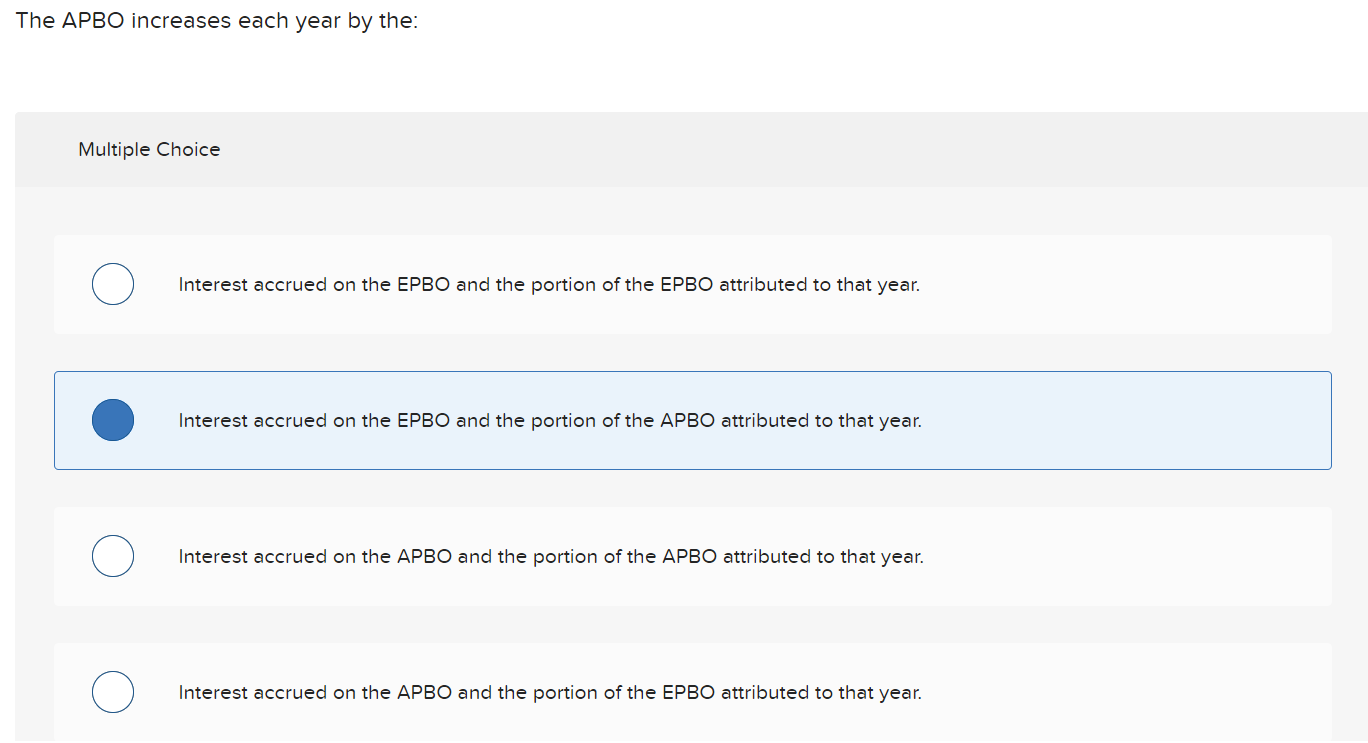
Task: Click the first answer option row
Action: 692,284
